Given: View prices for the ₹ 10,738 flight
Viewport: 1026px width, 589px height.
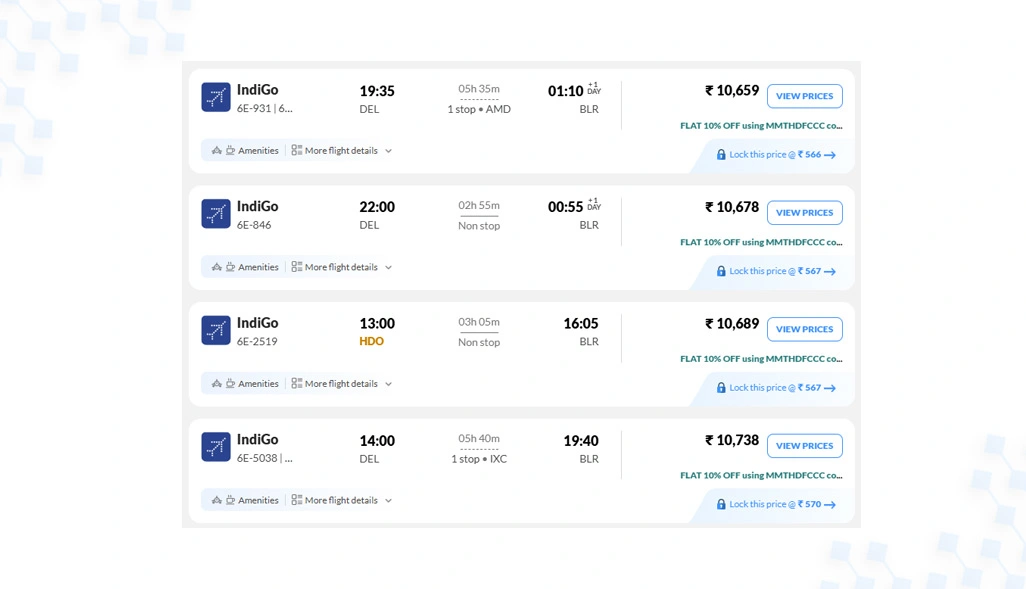Looking at the screenshot, I should (804, 446).
